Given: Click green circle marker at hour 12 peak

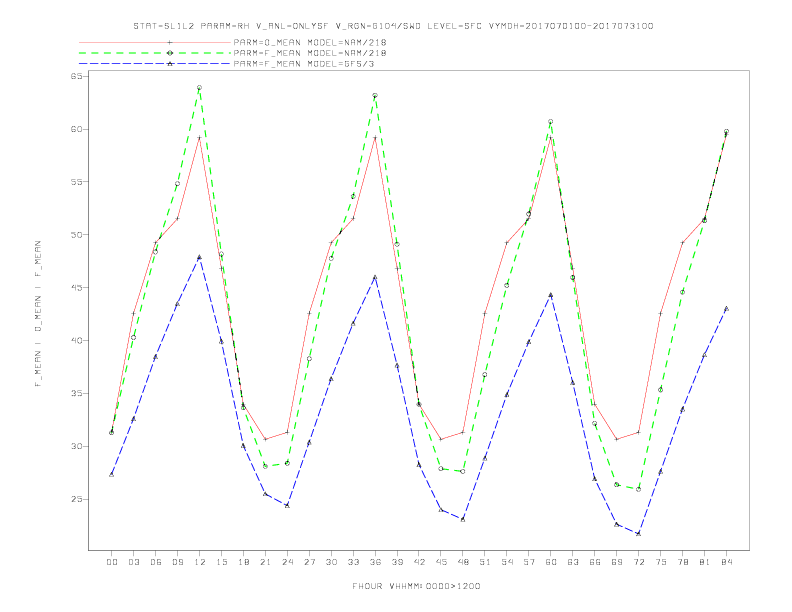Looking at the screenshot, I should [x=200, y=88].
